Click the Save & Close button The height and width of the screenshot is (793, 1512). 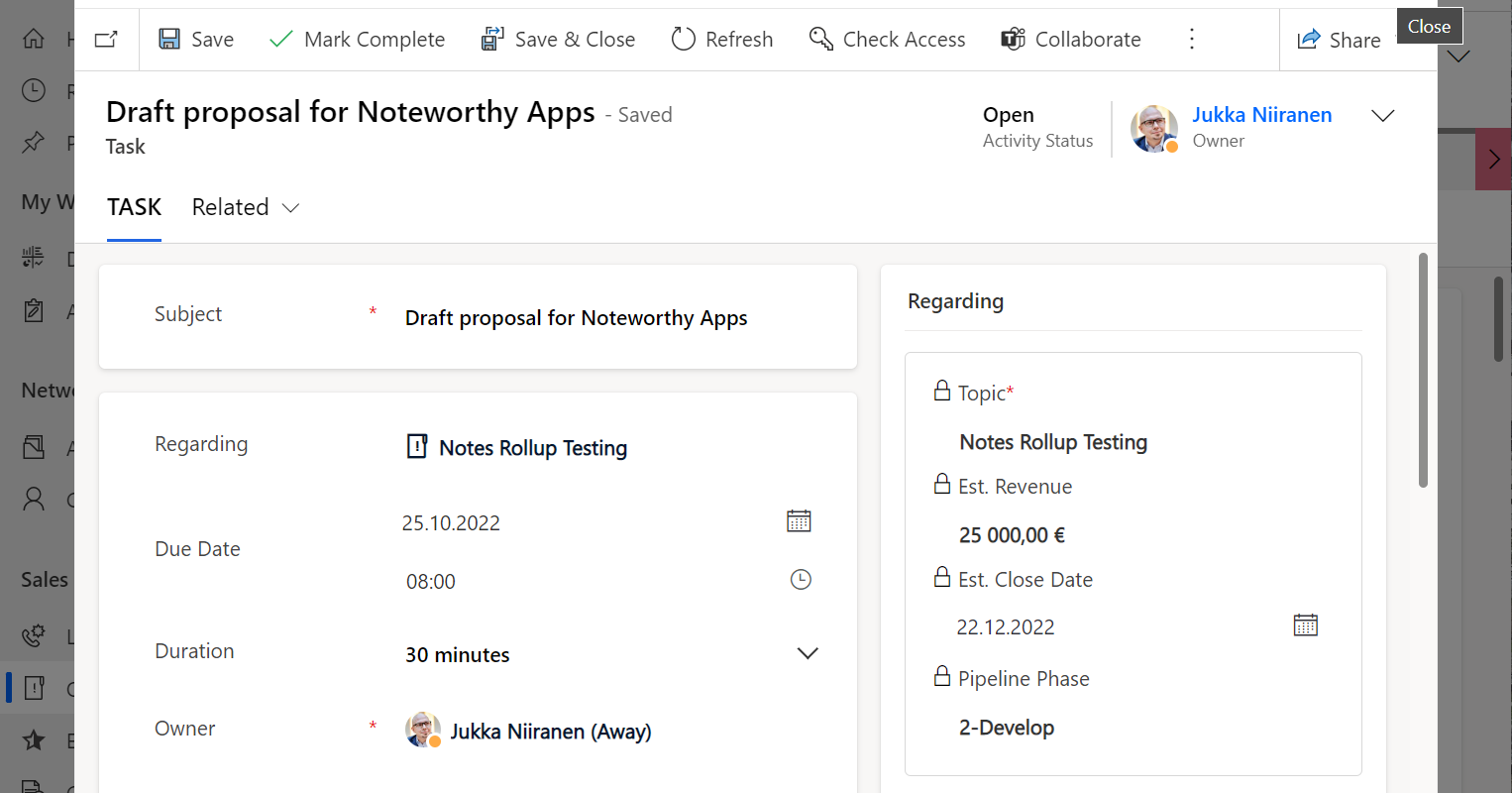click(558, 40)
